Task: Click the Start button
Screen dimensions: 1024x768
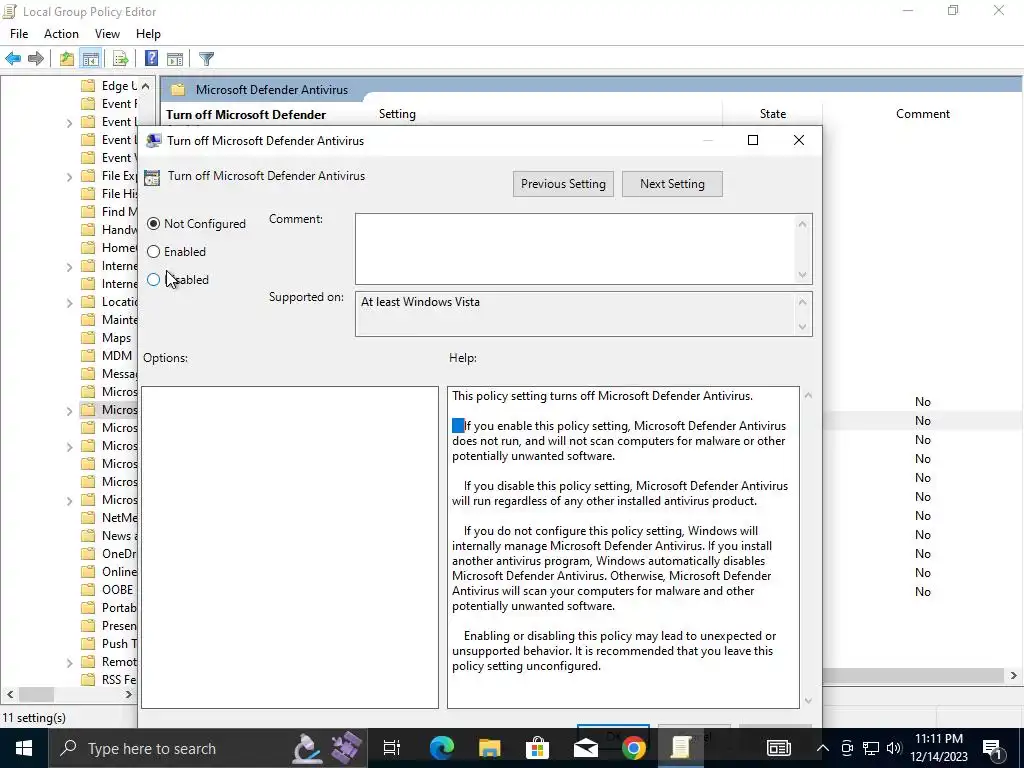Action: [24, 748]
